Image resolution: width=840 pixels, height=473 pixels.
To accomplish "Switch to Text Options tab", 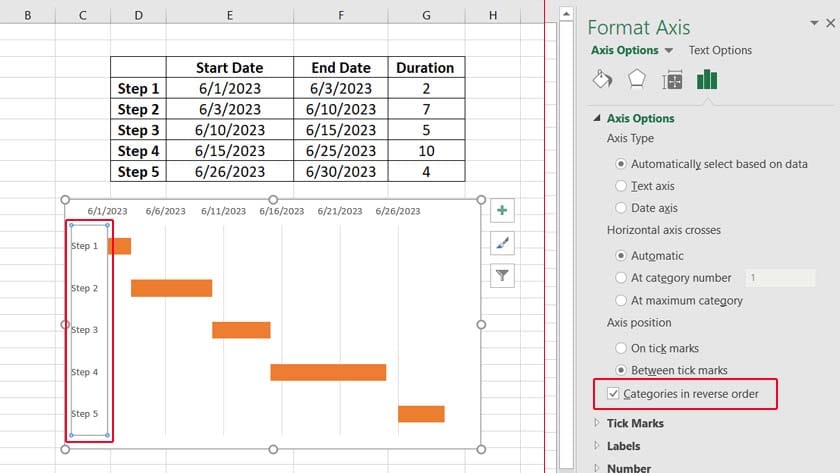I will (720, 50).
